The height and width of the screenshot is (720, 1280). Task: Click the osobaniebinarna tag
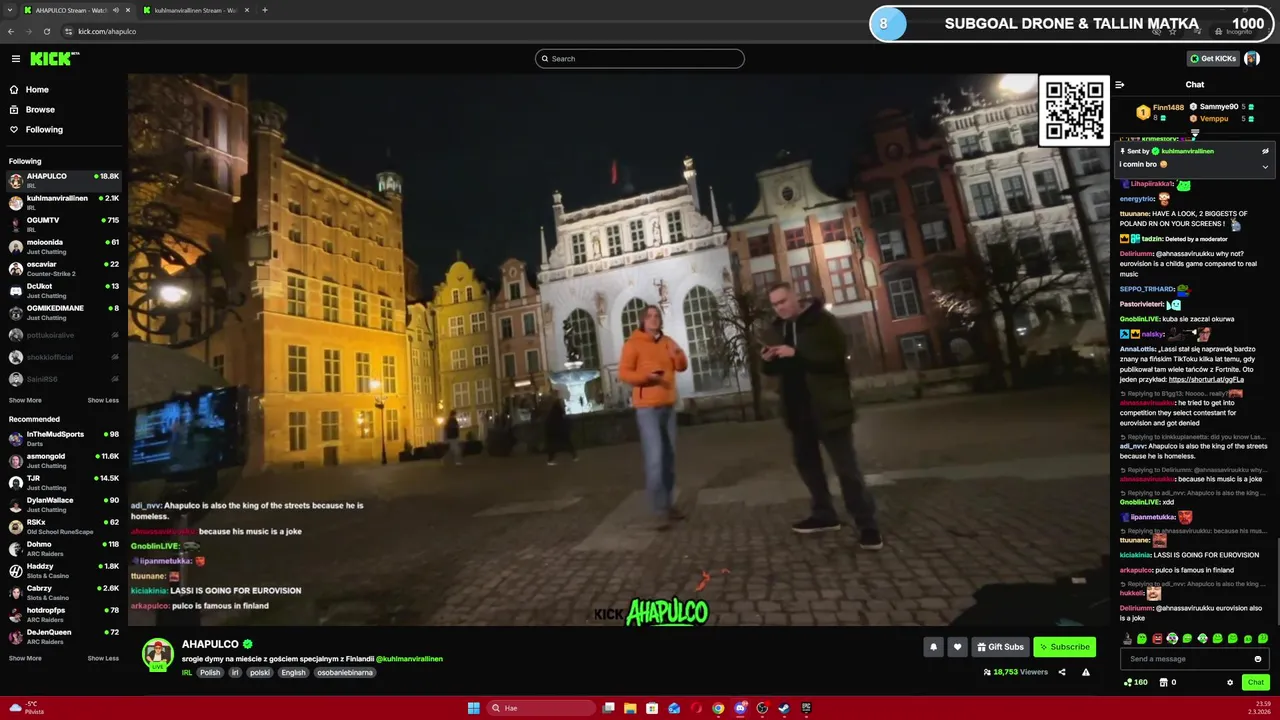[345, 673]
